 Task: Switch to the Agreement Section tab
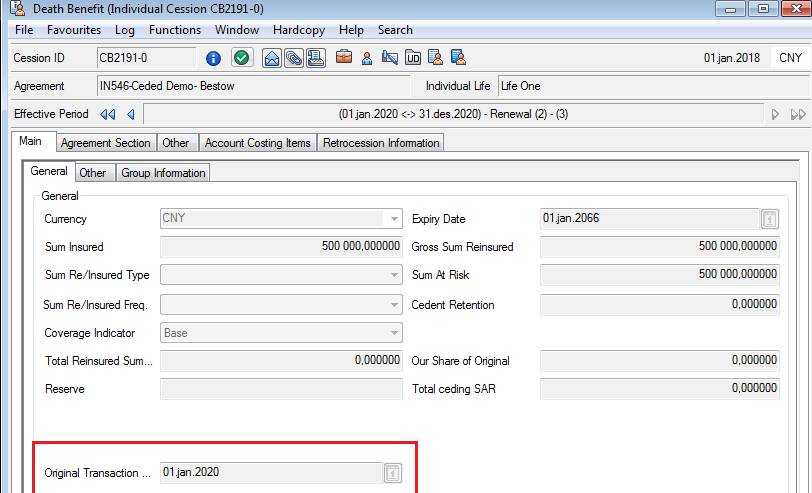pos(106,143)
